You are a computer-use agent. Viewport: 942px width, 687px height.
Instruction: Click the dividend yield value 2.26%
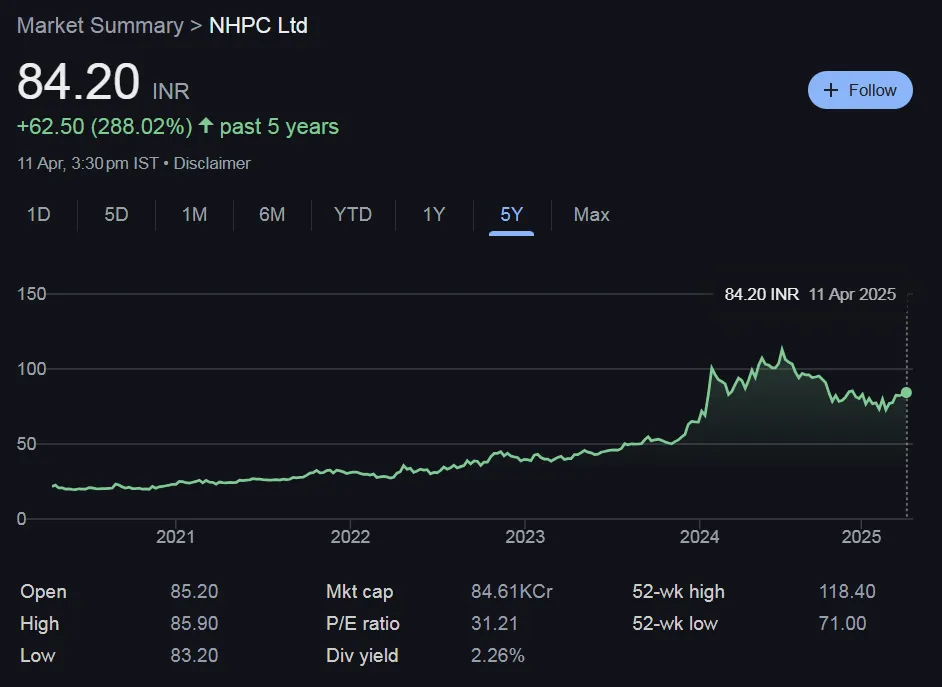(x=498, y=655)
